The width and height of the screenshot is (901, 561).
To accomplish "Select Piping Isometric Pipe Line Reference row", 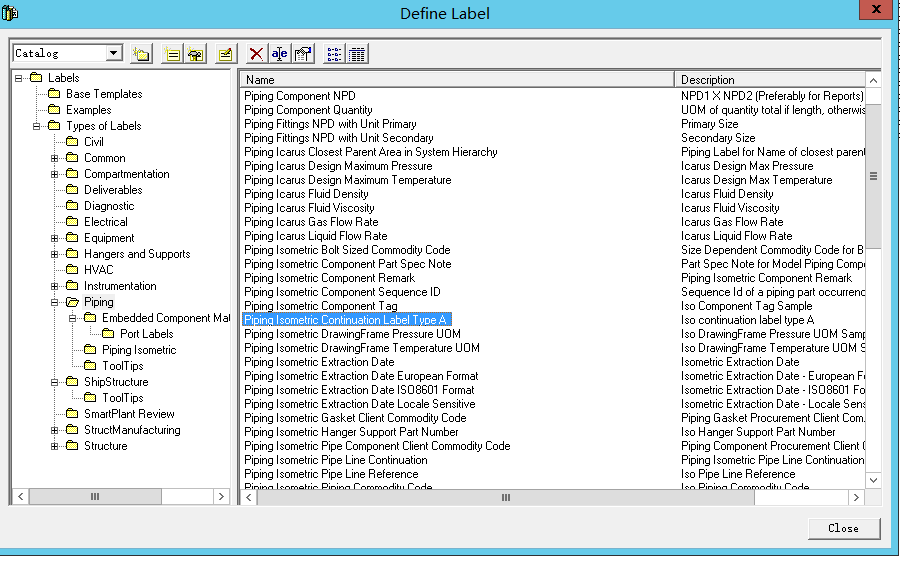I will [x=332, y=474].
